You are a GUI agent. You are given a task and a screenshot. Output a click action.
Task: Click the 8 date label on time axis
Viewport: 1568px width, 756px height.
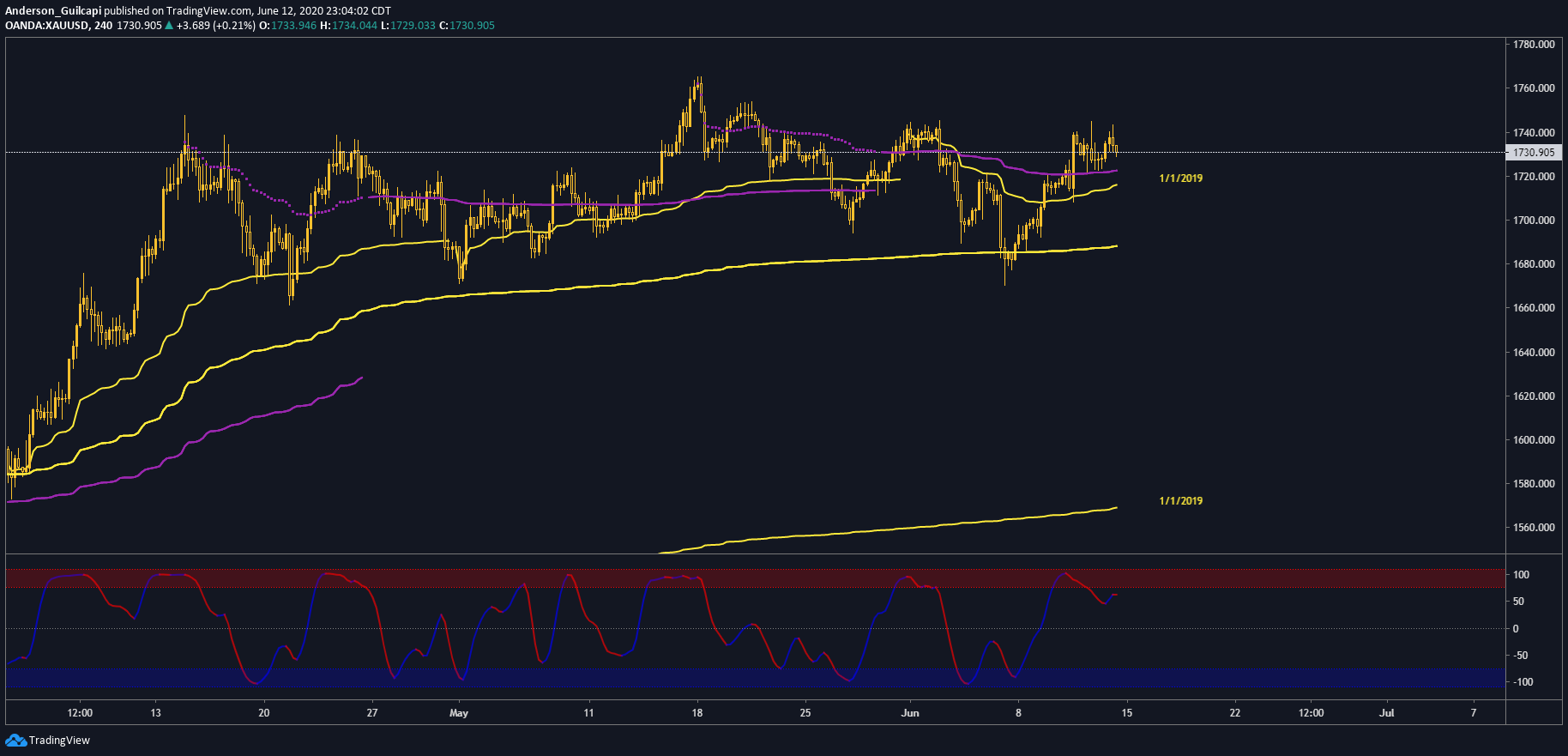[1018, 713]
